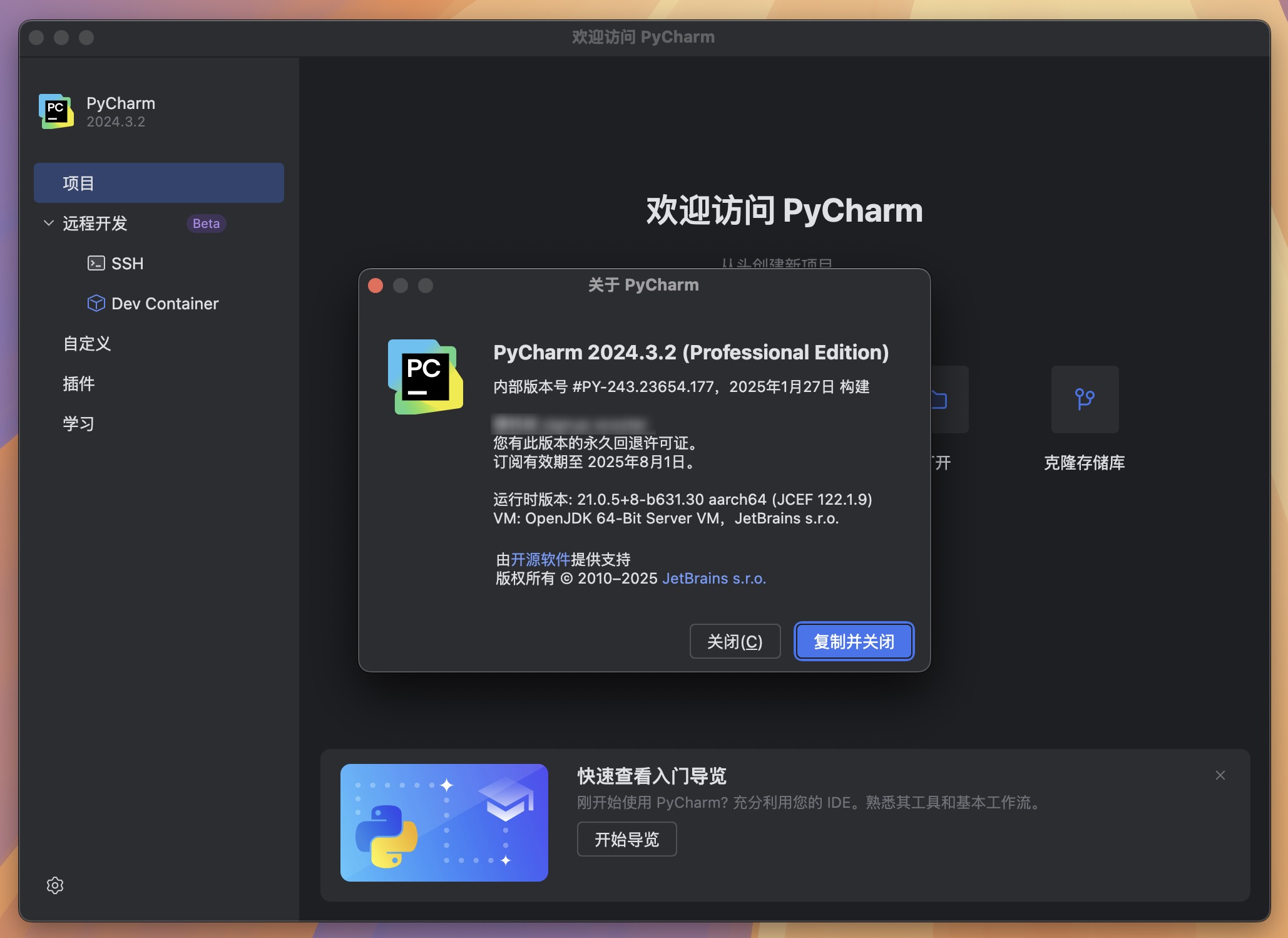Viewport: 1288px width, 938px height.
Task: Open the 远程开发 section item
Action: tap(95, 223)
